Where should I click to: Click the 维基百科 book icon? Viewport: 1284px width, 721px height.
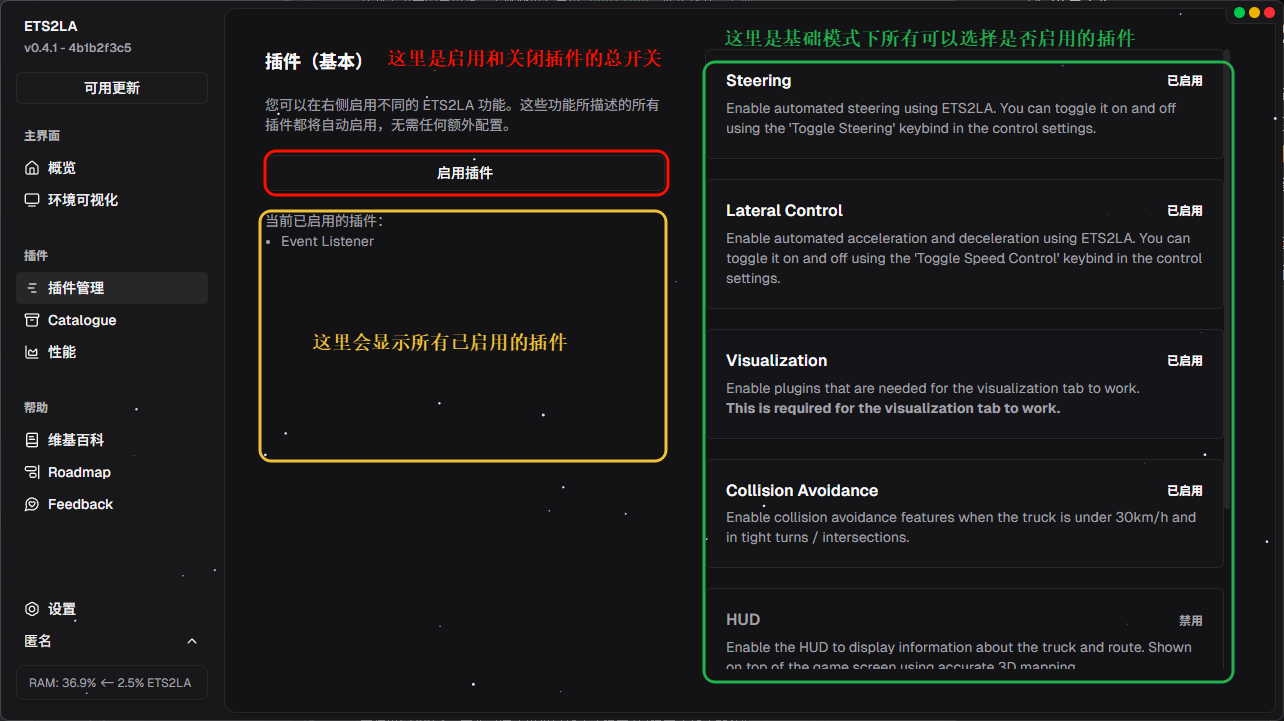pyautogui.click(x=32, y=440)
